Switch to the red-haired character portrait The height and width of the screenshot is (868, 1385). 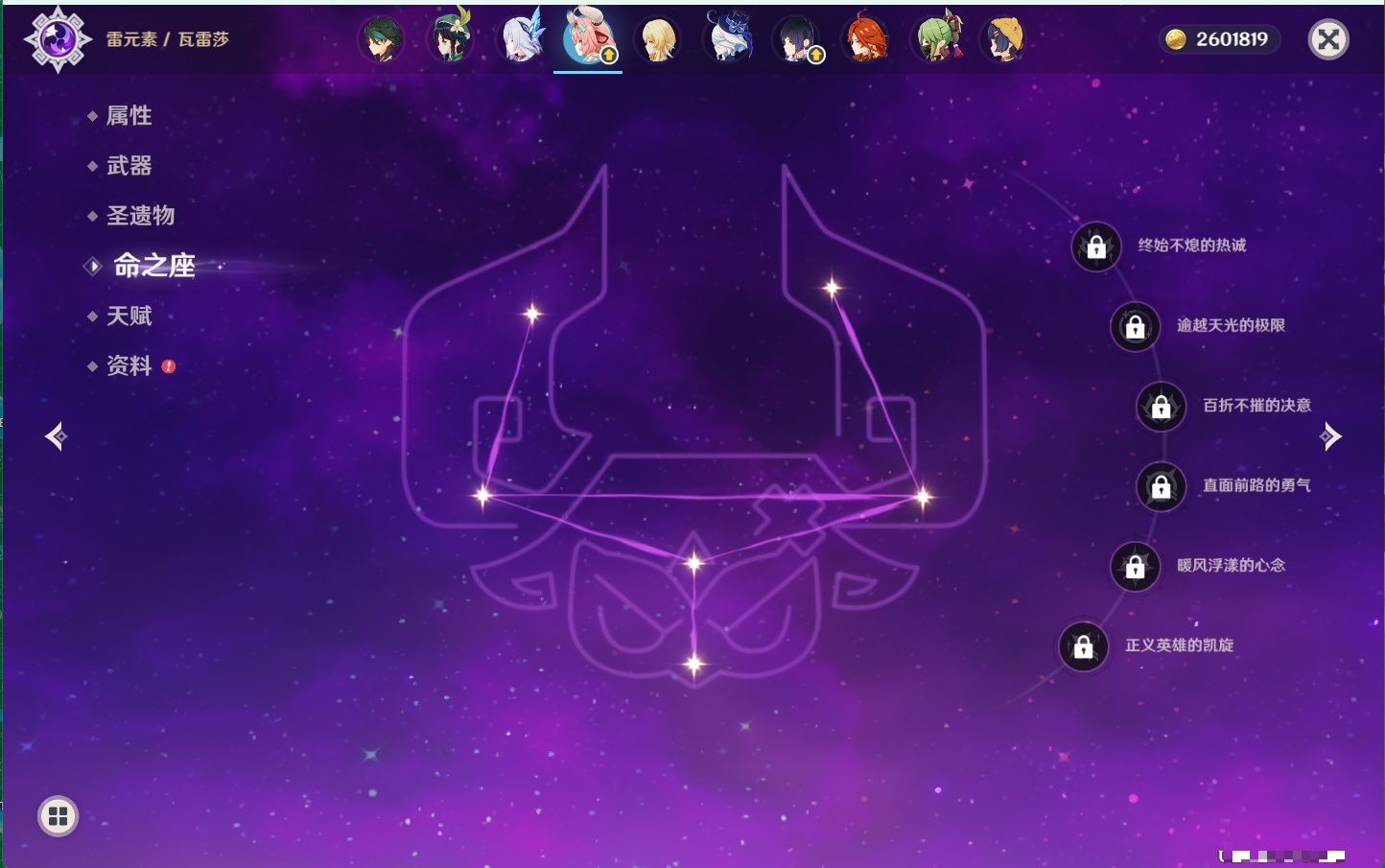tap(866, 39)
